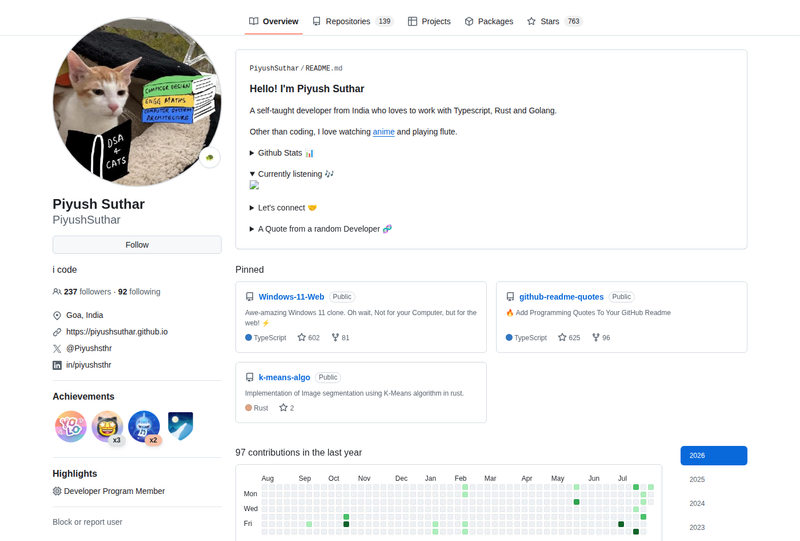Collapse the Currently listening section
The width and height of the screenshot is (800, 541).
coord(291,174)
